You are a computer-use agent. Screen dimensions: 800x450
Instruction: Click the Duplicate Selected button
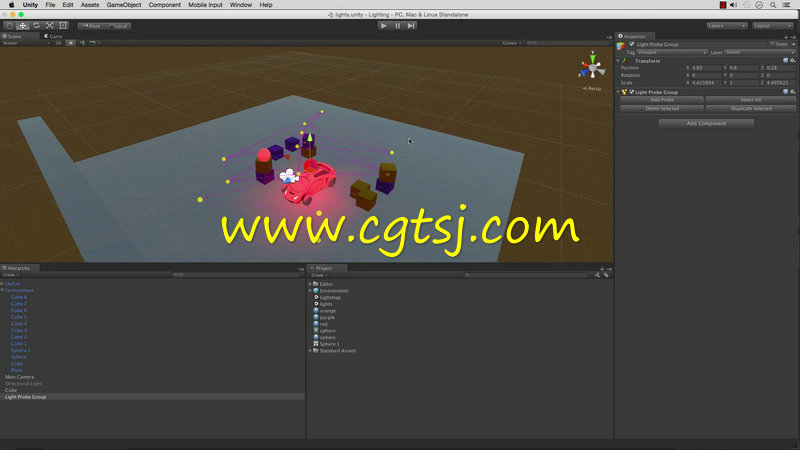pos(751,108)
